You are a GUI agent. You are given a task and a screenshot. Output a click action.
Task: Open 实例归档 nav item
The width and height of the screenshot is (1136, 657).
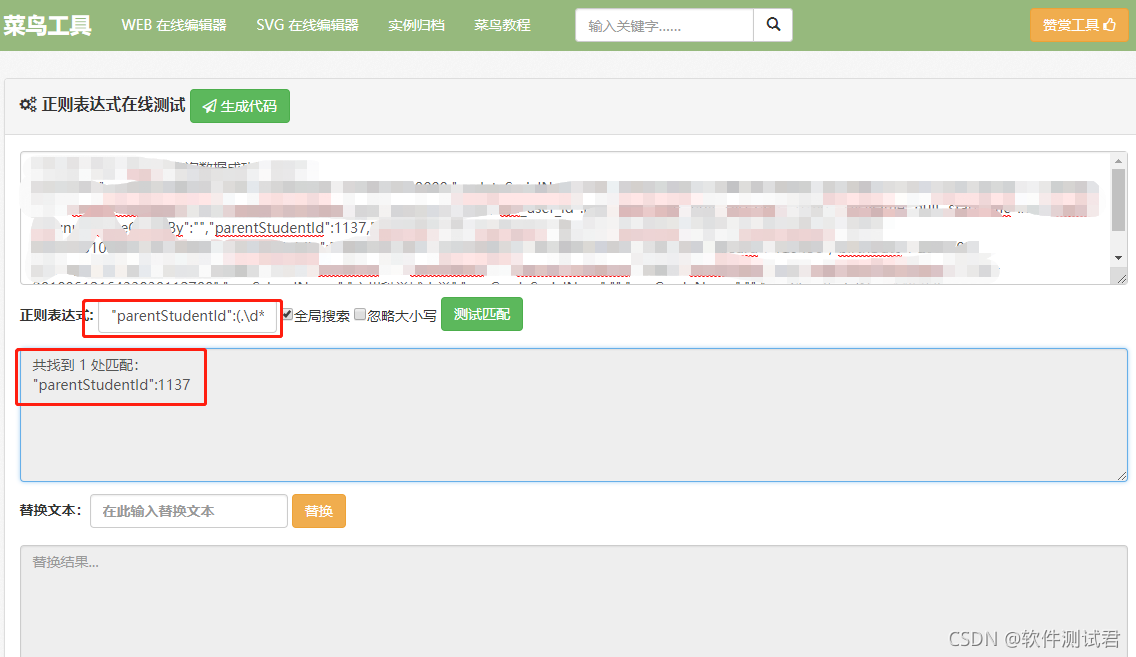coord(416,25)
